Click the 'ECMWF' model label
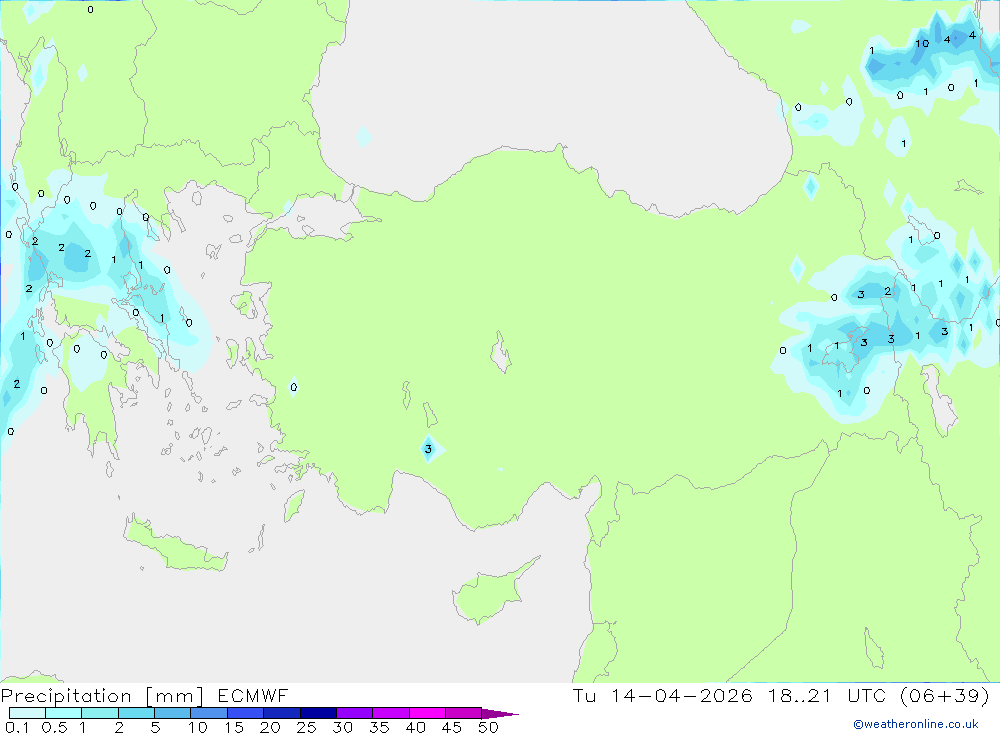Screen dimensions: 1000x733 pyautogui.click(x=253, y=695)
